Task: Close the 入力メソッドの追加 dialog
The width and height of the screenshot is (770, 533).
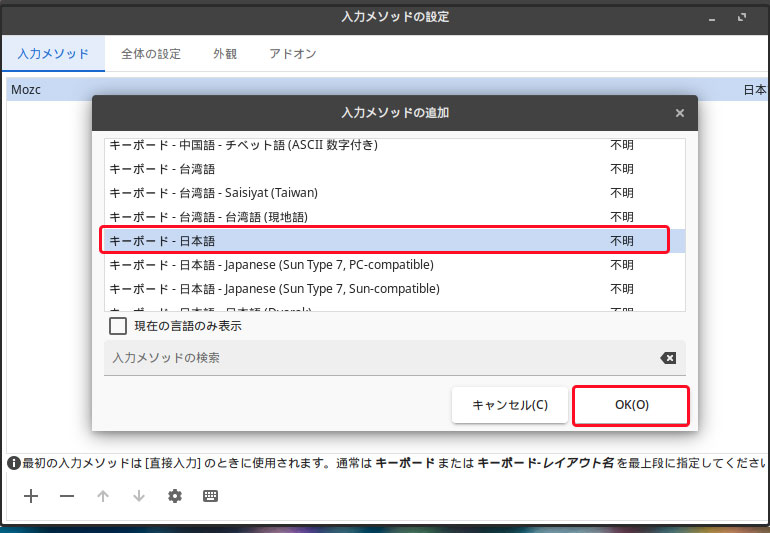Action: tap(680, 113)
